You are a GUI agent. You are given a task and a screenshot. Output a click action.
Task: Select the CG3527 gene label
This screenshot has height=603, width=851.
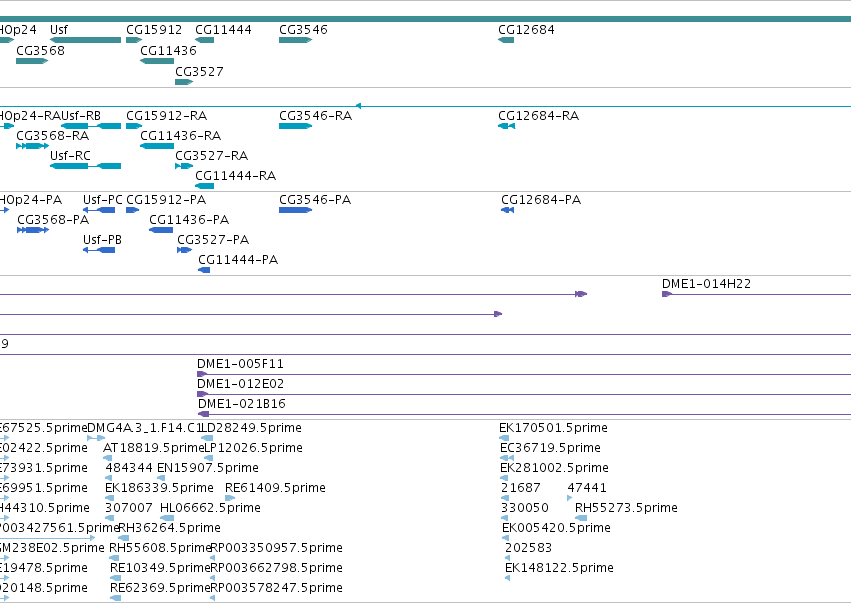coord(199,72)
